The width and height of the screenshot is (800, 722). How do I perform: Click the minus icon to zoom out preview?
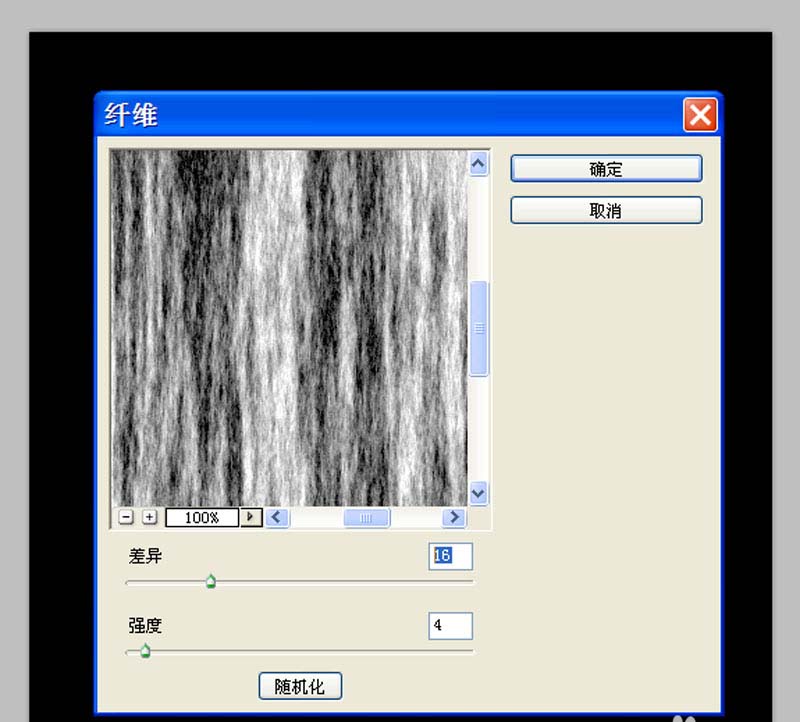(127, 517)
